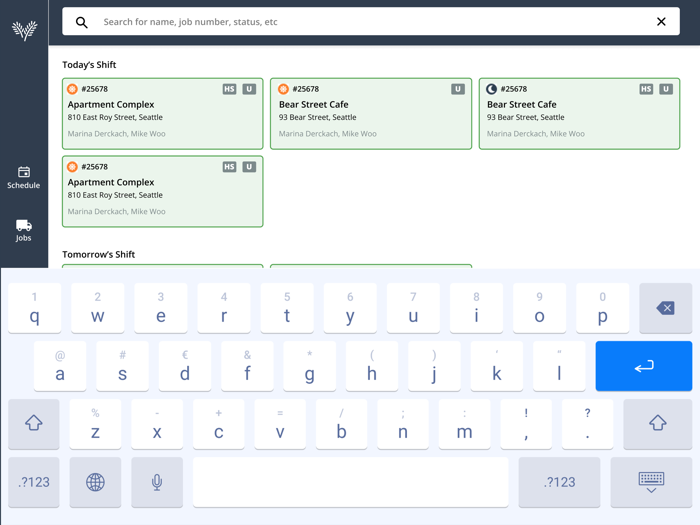Image resolution: width=700 pixels, height=525 pixels.
Task: Tap the v key
Action: (x=280, y=424)
